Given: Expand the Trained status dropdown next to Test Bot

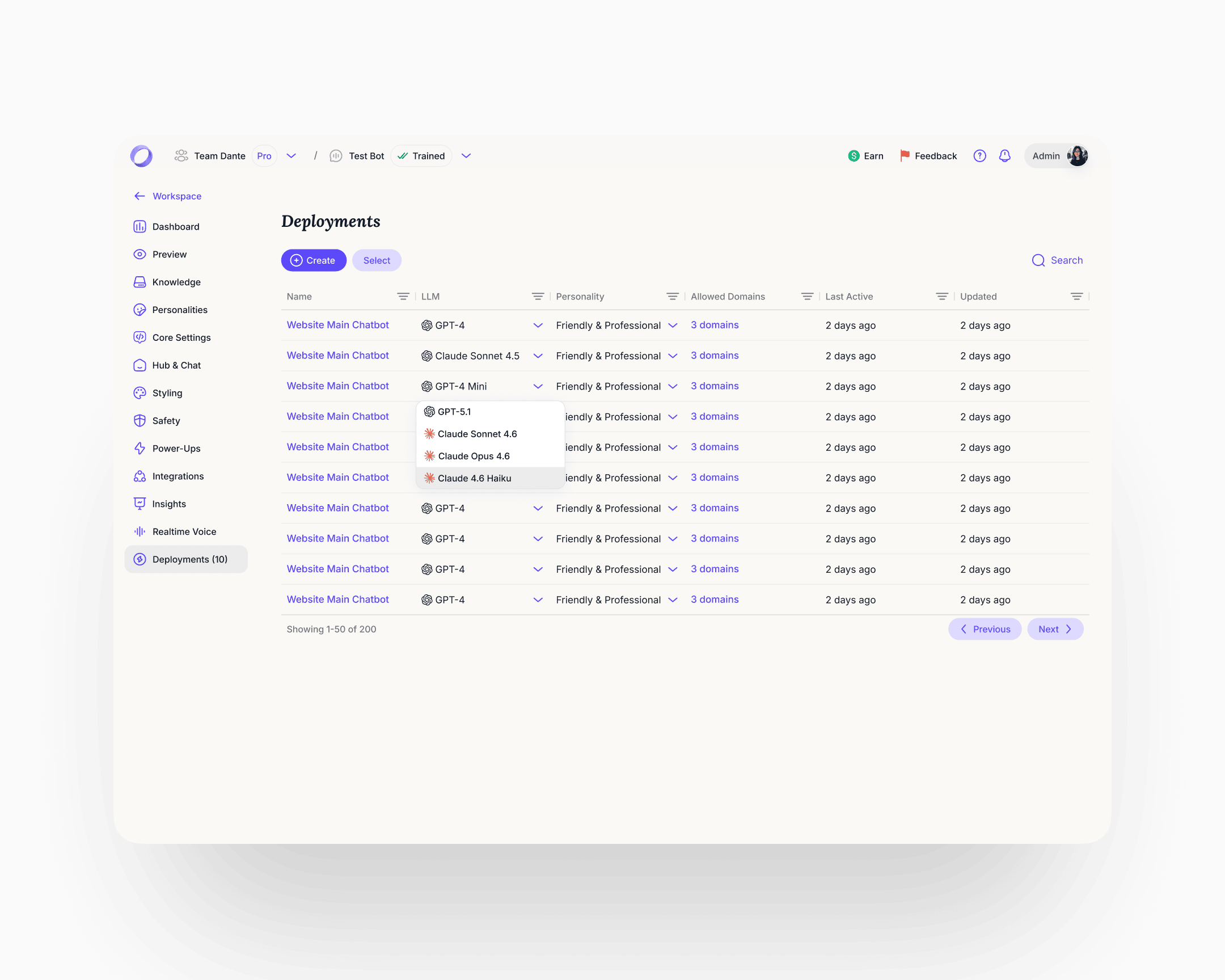Looking at the screenshot, I should [x=466, y=155].
